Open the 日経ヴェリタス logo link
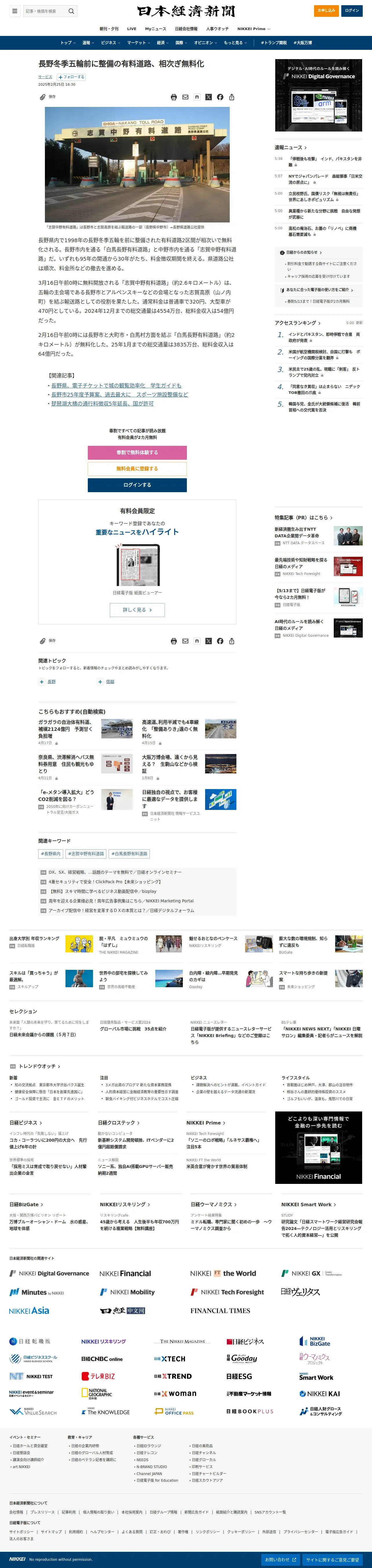Screen dimensions: 372x1568 click(300, 1292)
